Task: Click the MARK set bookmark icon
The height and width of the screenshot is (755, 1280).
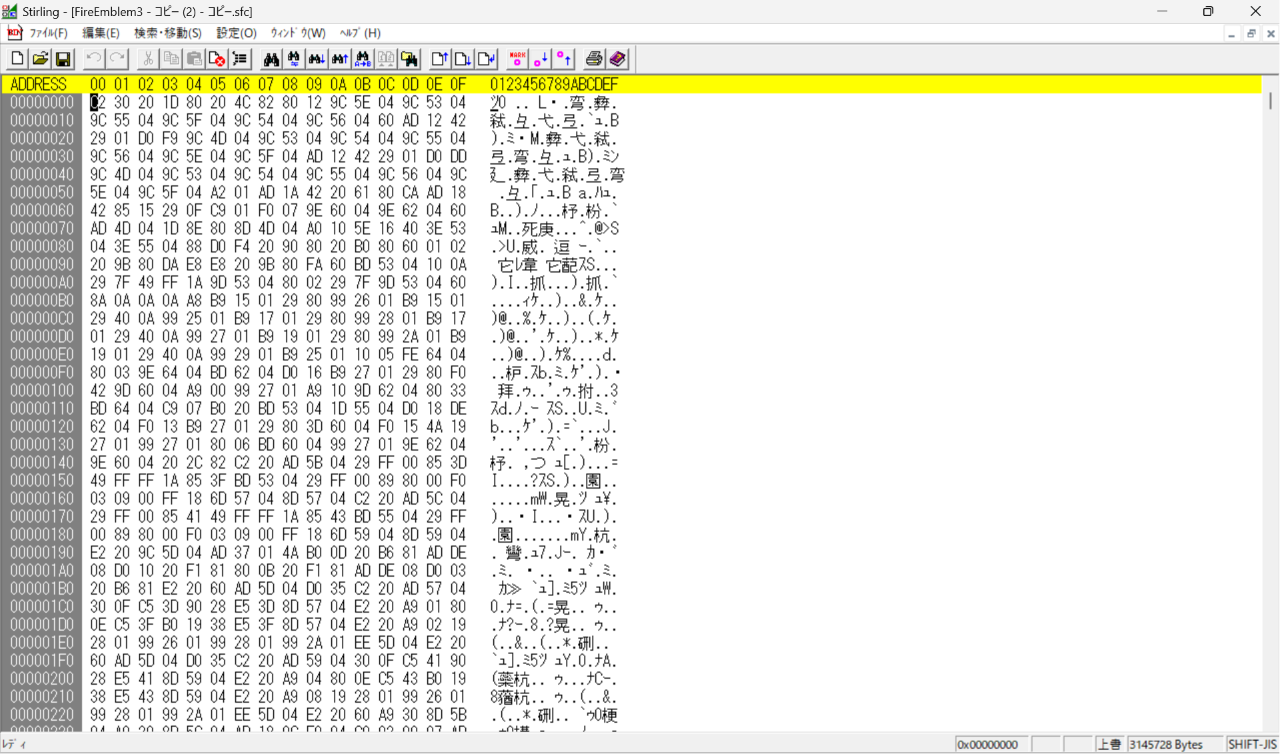Action: tap(518, 59)
